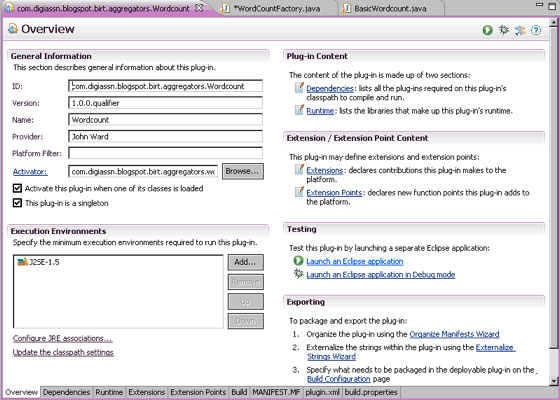Open the Dependencies link in Plug-in Content
The image size is (560, 400).
click(330, 88)
